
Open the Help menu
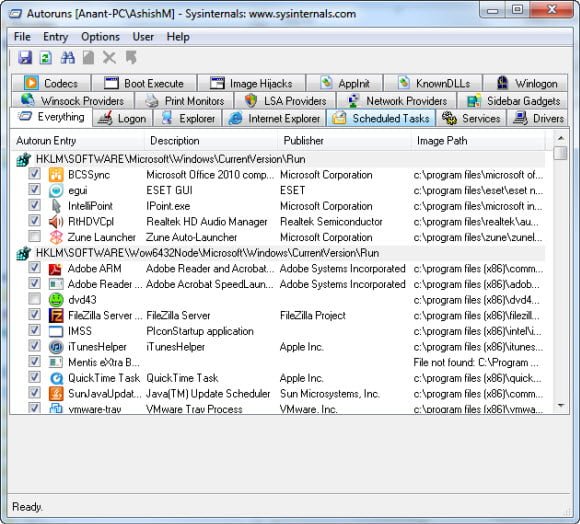pos(178,37)
